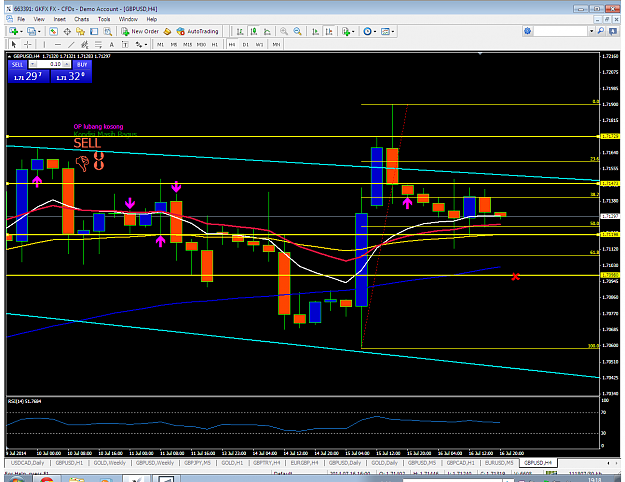625x482 pixels.
Task: Switch timeframe to M1
Action: tap(160, 45)
